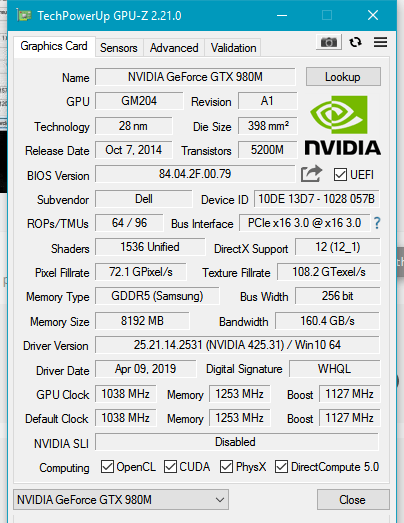The height and width of the screenshot is (523, 404).
Task: Click the BIOS export share icon
Action: click(311, 174)
